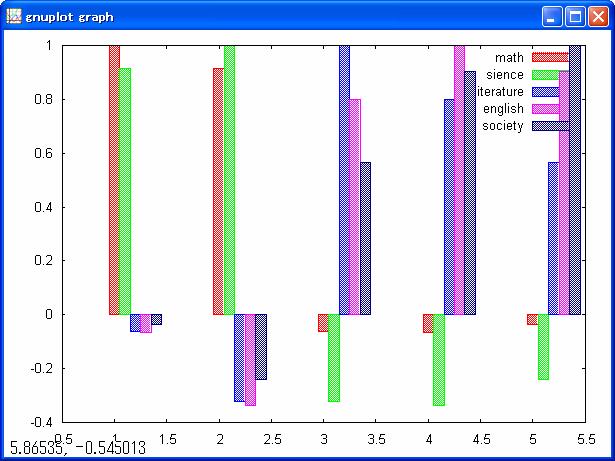This screenshot has width=615, height=461.
Task: Click the tall green bar in group 2
Action: click(x=229, y=180)
